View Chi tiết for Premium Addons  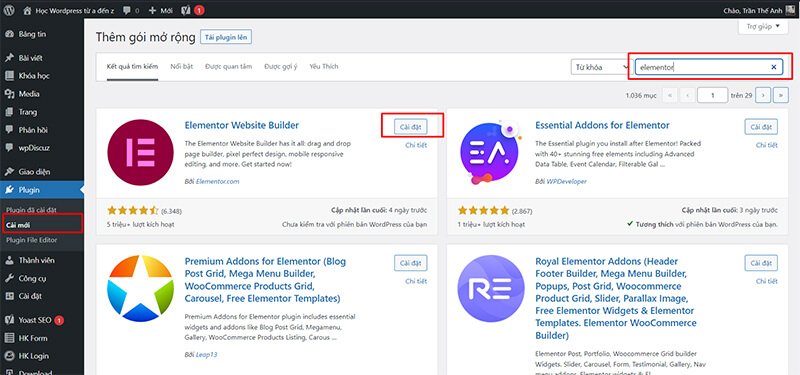pos(416,281)
